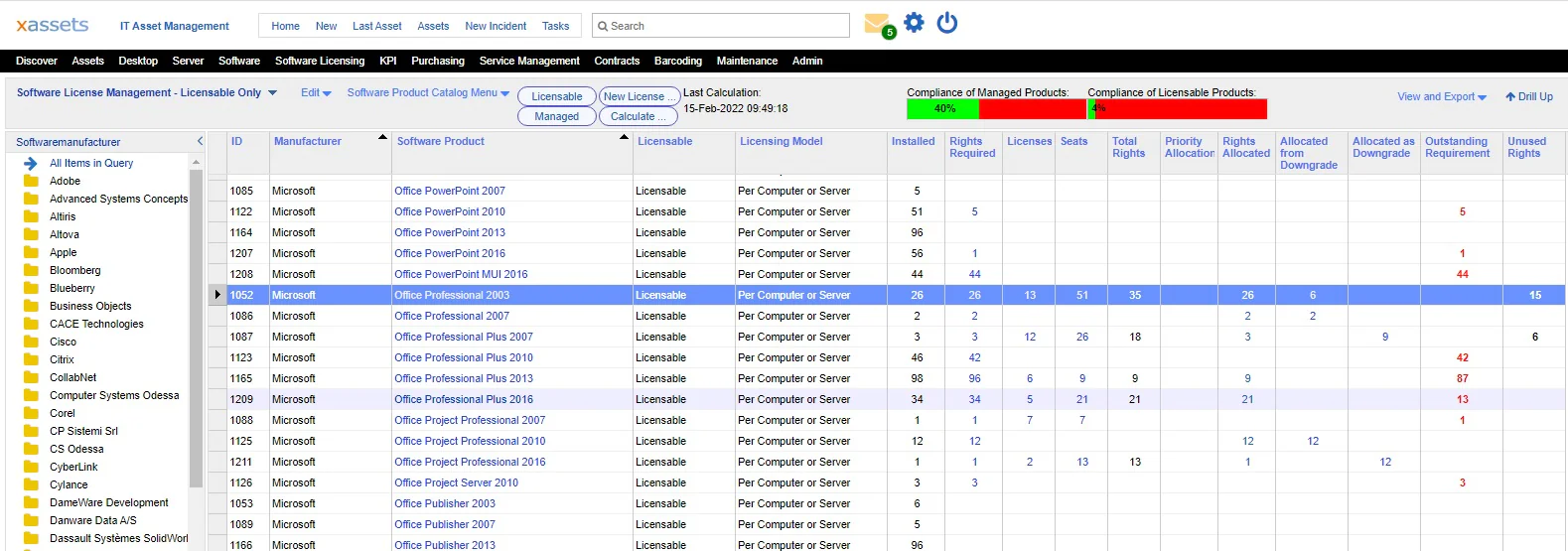Open the mail notifications envelope icon
1568x551 pixels.
(x=877, y=24)
